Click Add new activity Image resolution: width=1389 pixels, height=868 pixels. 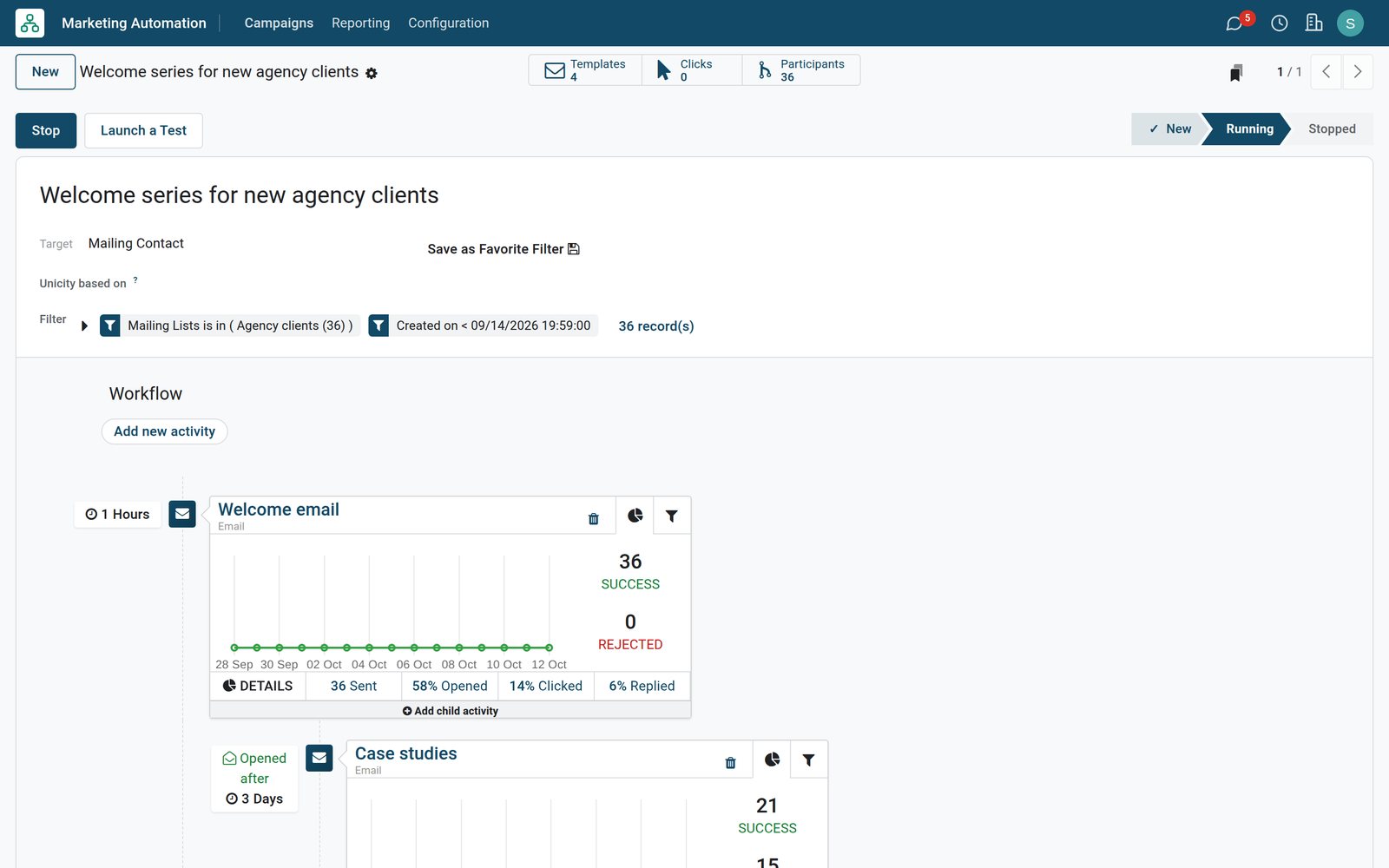[x=165, y=431]
